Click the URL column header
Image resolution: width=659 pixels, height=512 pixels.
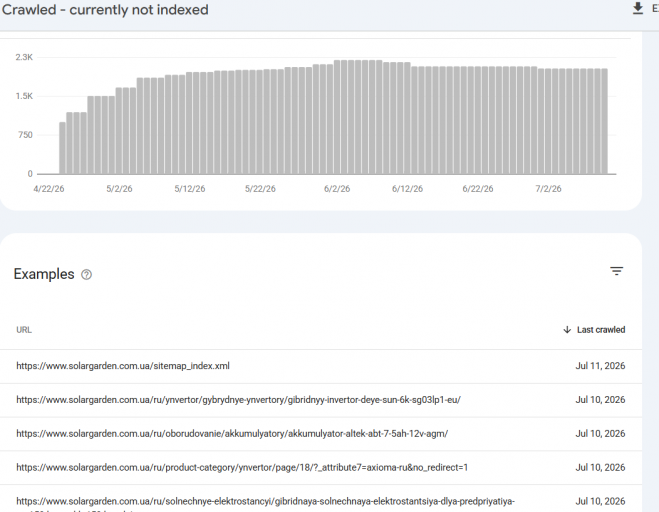[x=24, y=330]
